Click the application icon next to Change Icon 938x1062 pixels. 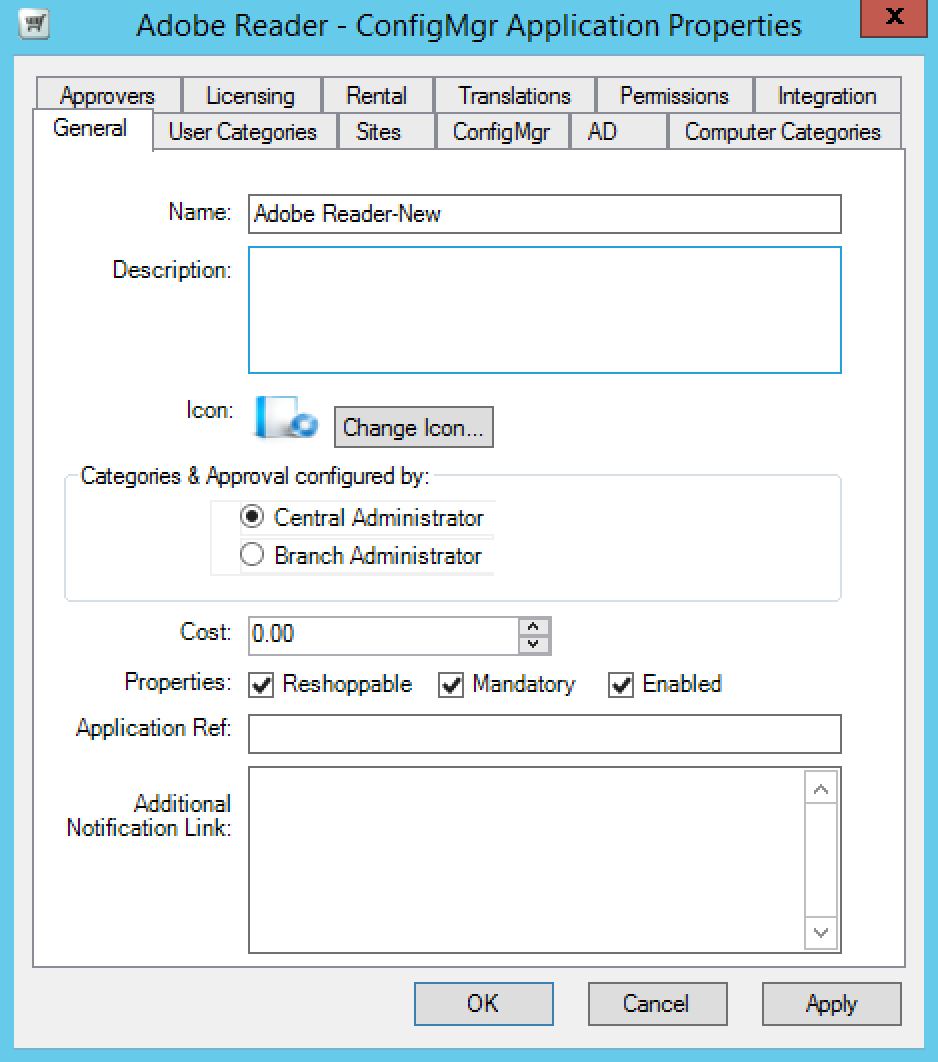pyautogui.click(x=285, y=416)
